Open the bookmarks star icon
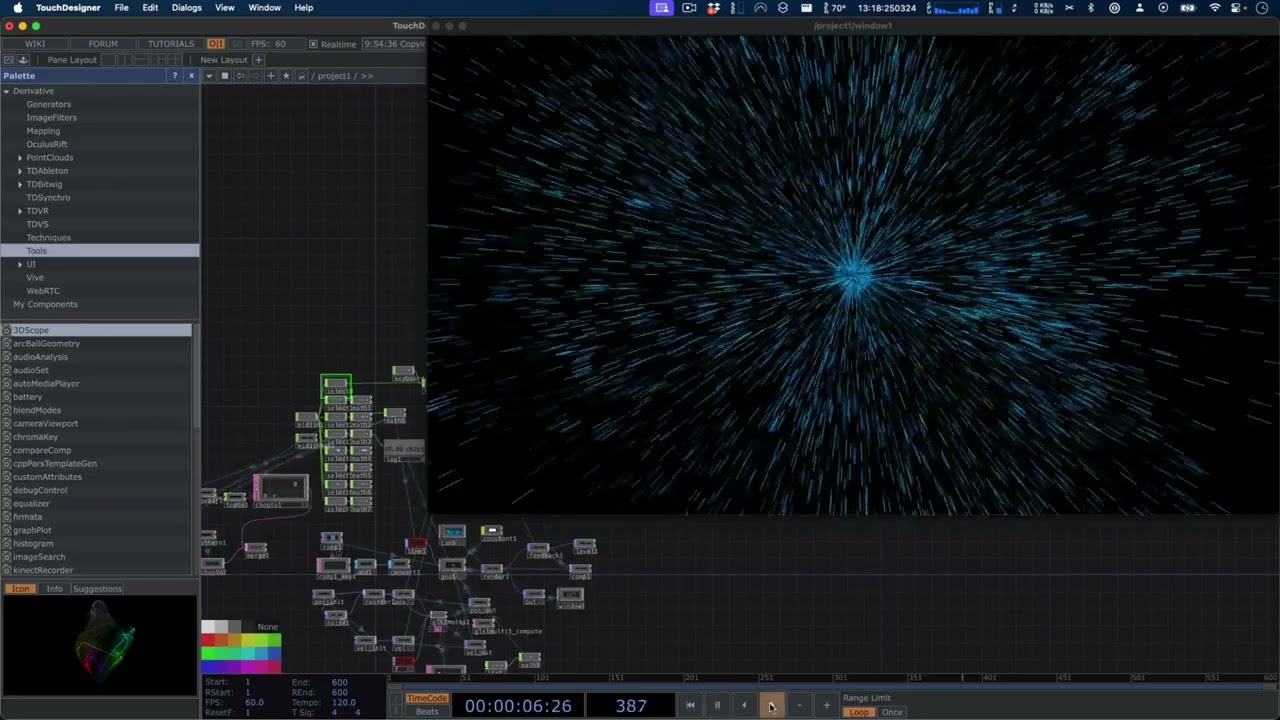 [286, 76]
